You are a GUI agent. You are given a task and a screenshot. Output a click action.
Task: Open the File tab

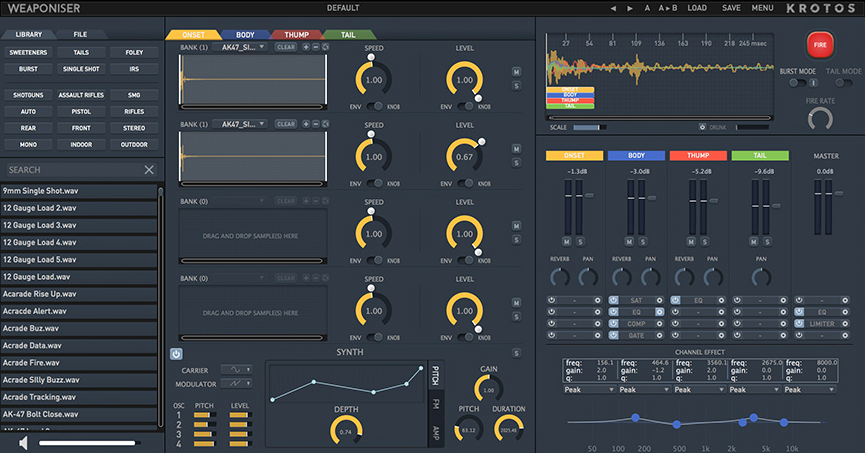79,34
